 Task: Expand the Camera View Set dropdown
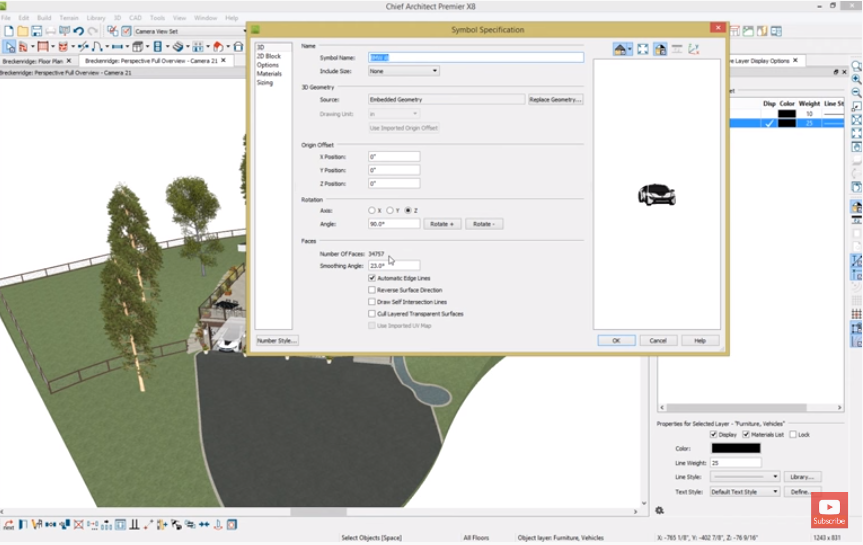pyautogui.click(x=242, y=31)
